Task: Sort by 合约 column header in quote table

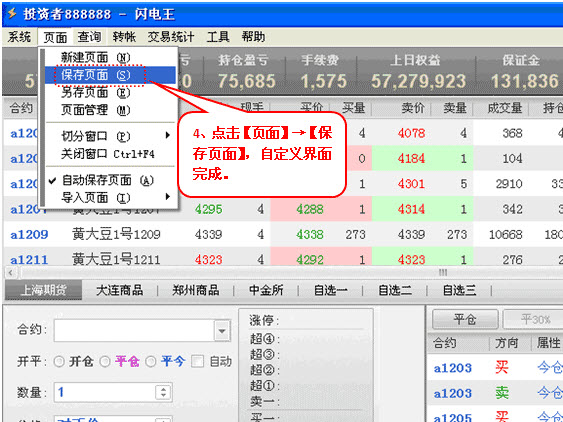Action: coord(21,108)
